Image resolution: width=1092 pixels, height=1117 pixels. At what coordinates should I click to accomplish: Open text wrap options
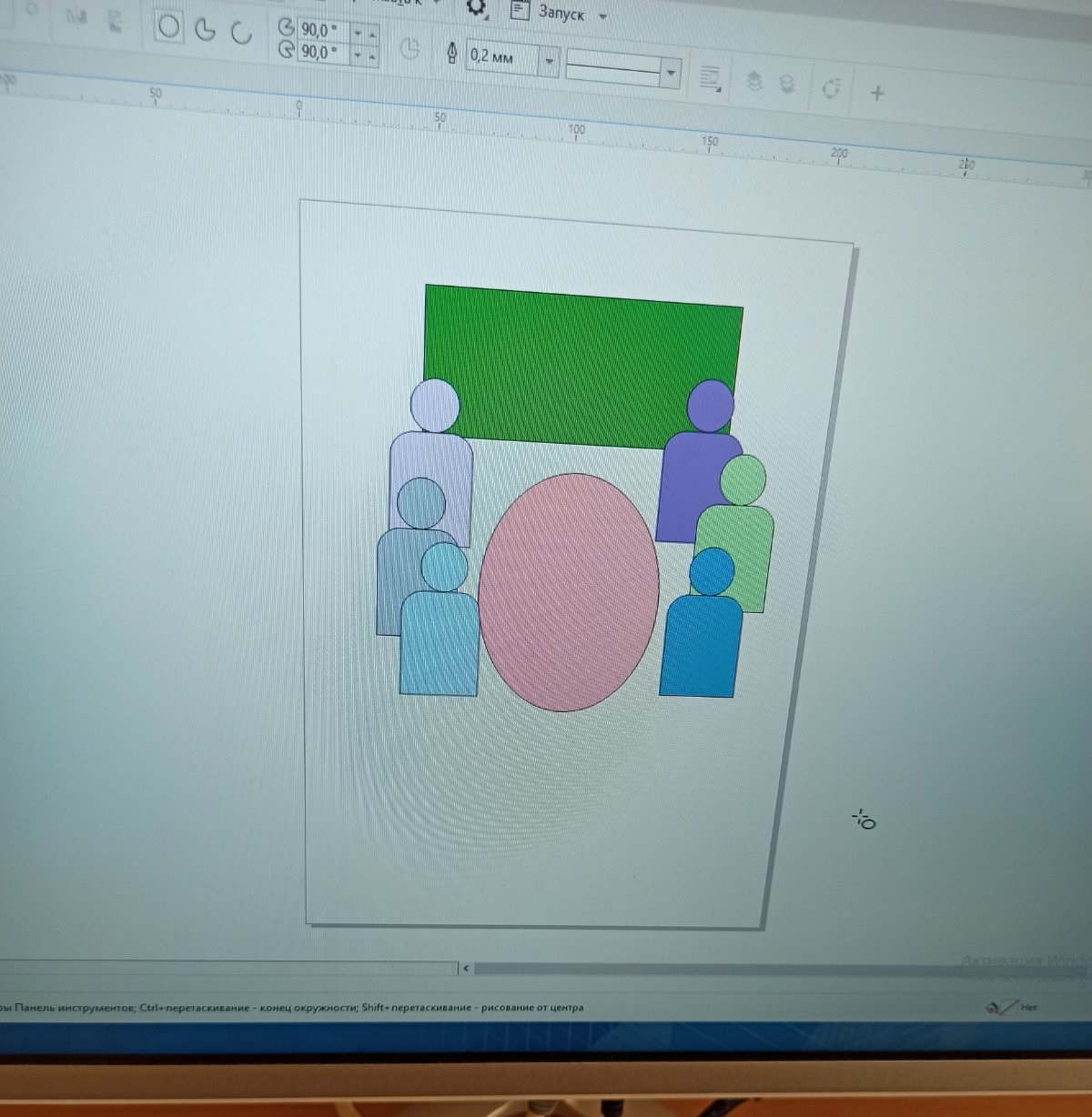pos(710,79)
